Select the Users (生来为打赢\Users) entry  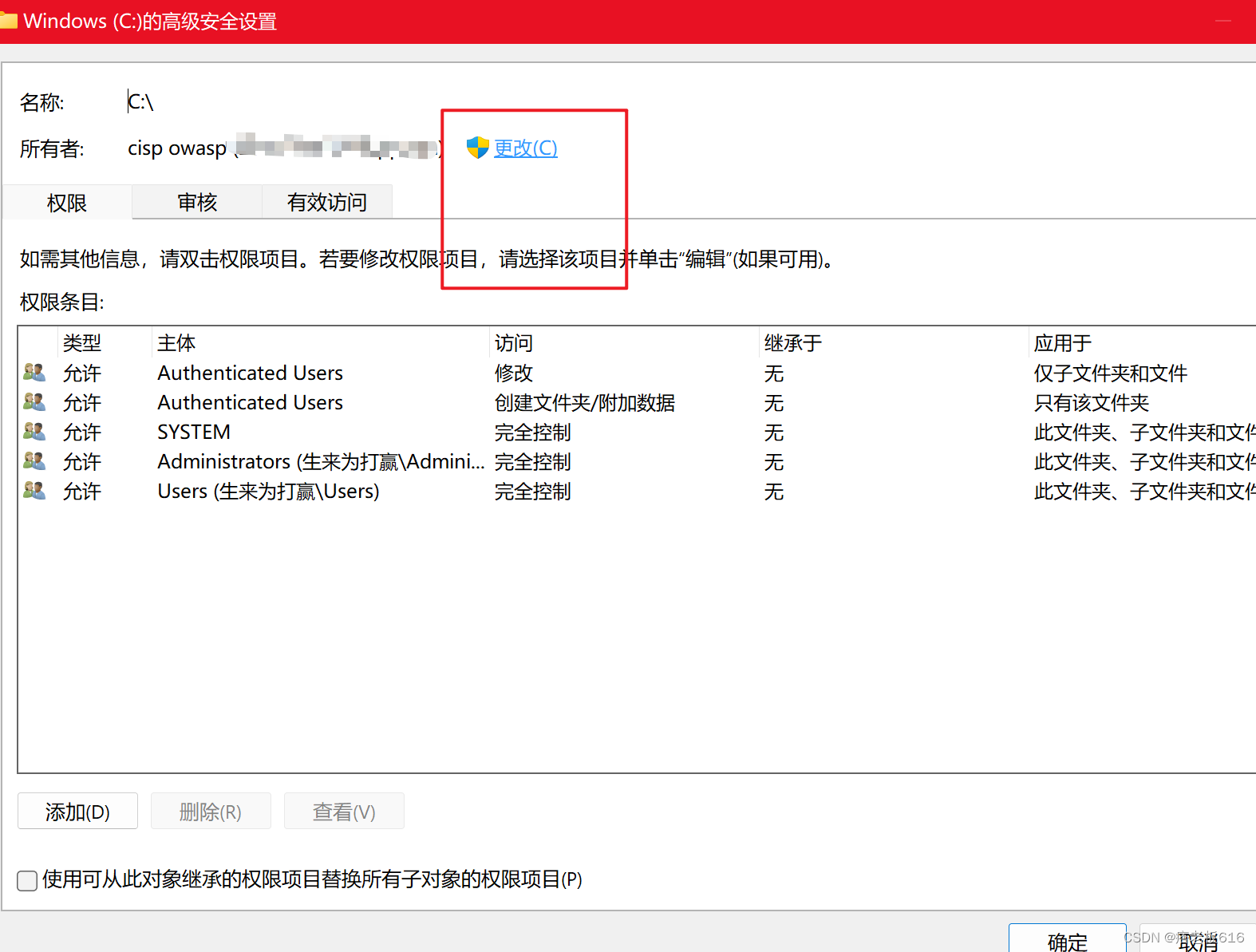pos(268,491)
